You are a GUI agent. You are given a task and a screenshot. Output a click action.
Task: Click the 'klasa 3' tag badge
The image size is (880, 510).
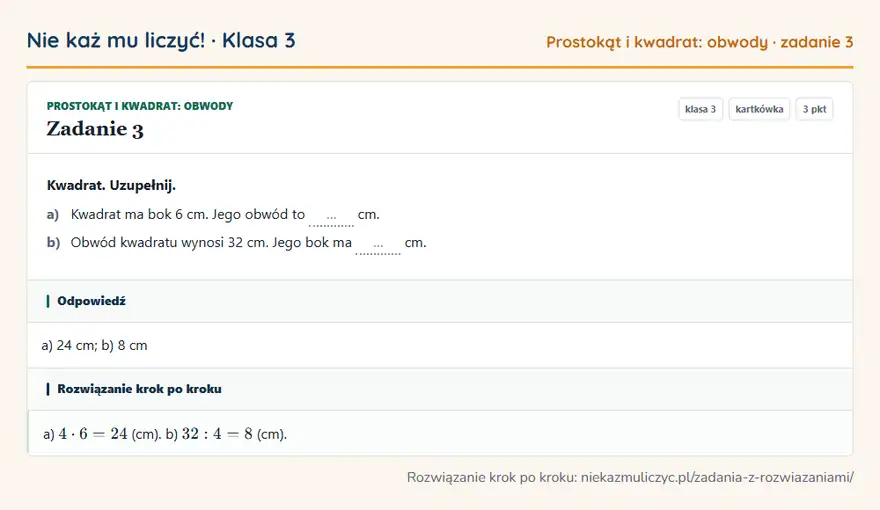pyautogui.click(x=700, y=109)
